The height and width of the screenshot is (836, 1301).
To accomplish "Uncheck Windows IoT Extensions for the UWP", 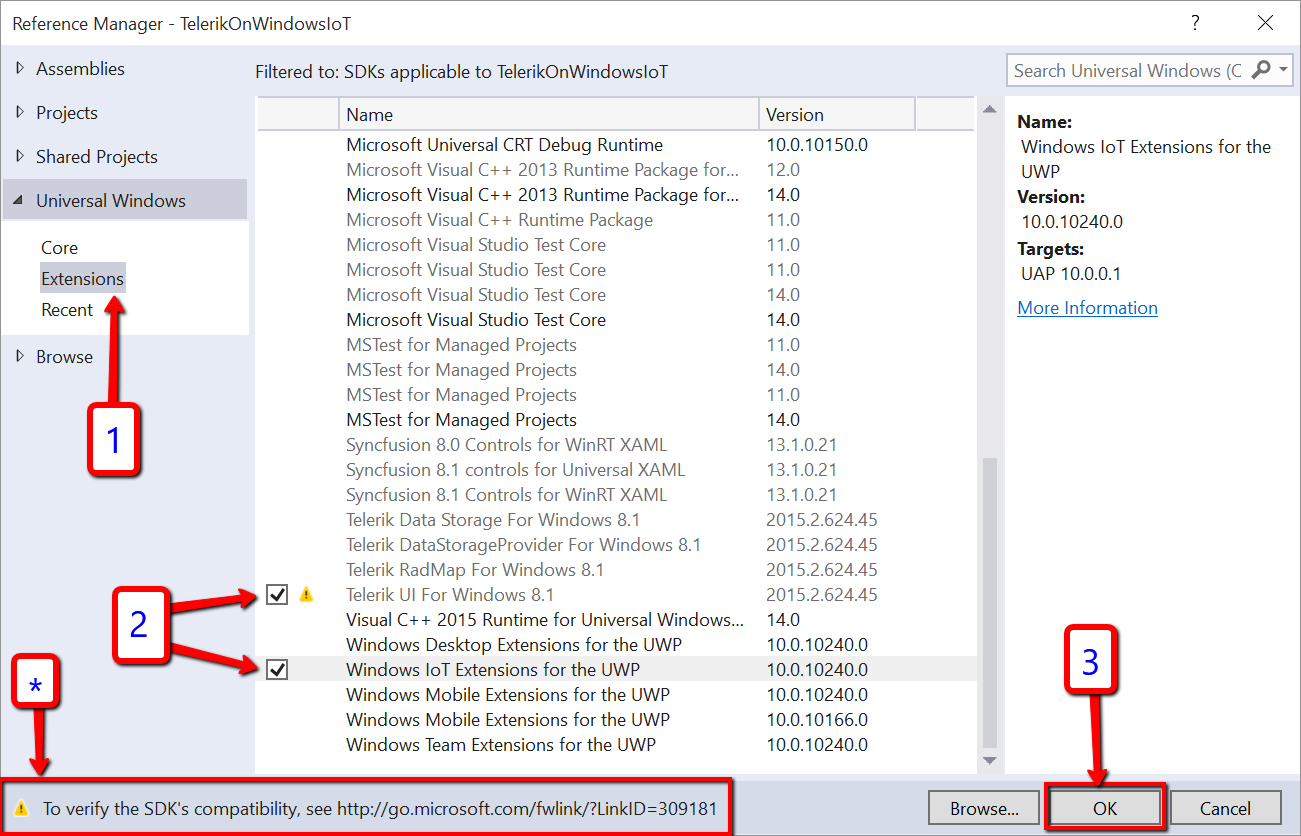I will [x=278, y=670].
